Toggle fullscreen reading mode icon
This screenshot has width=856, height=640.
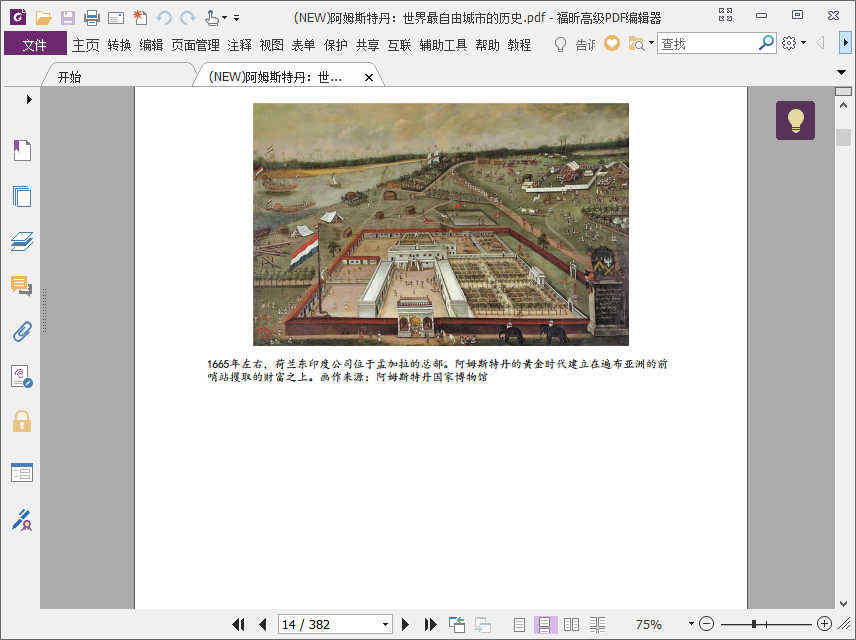tap(726, 15)
